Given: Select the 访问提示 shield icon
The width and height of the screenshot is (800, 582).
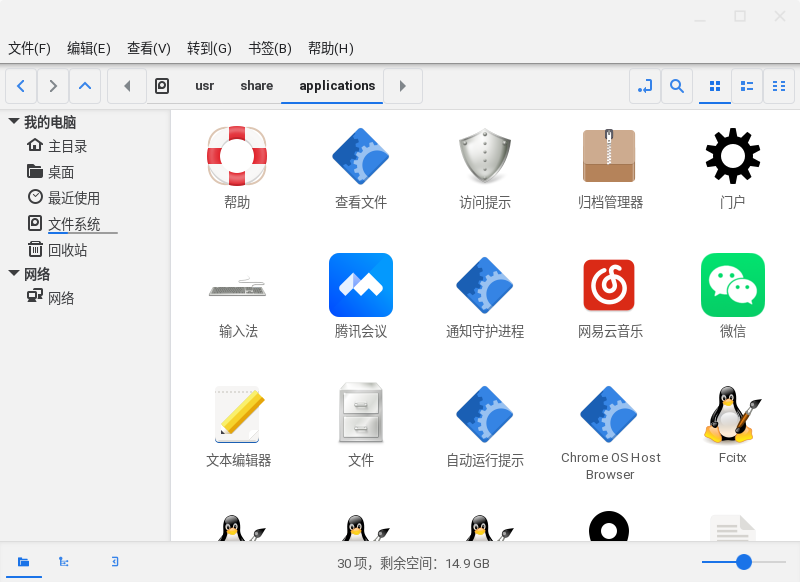Looking at the screenshot, I should pyautogui.click(x=485, y=156).
